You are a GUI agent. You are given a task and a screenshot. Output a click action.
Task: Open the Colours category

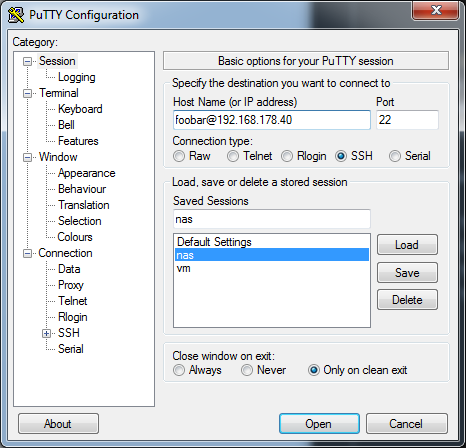click(x=75, y=237)
